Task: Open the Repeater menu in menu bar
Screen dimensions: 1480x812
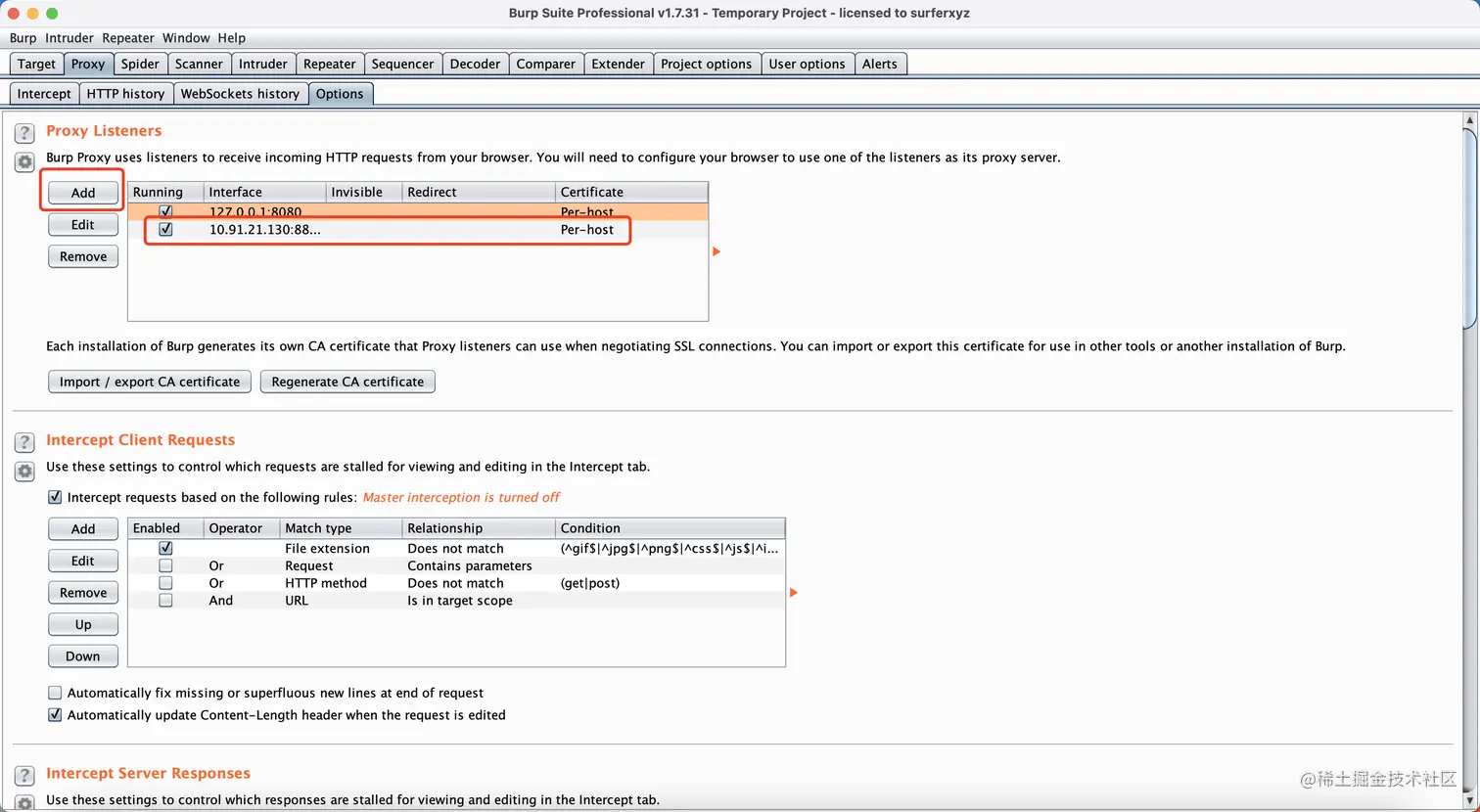Action: [x=128, y=38]
